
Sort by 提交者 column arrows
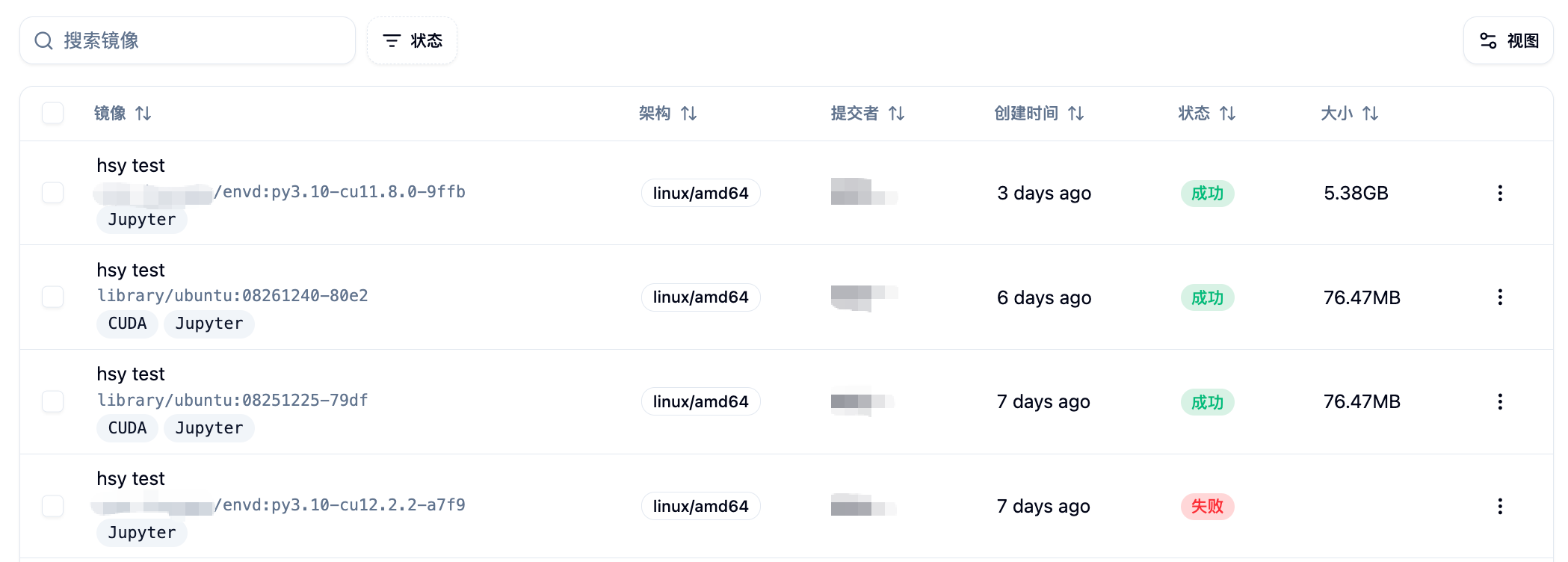point(897,114)
